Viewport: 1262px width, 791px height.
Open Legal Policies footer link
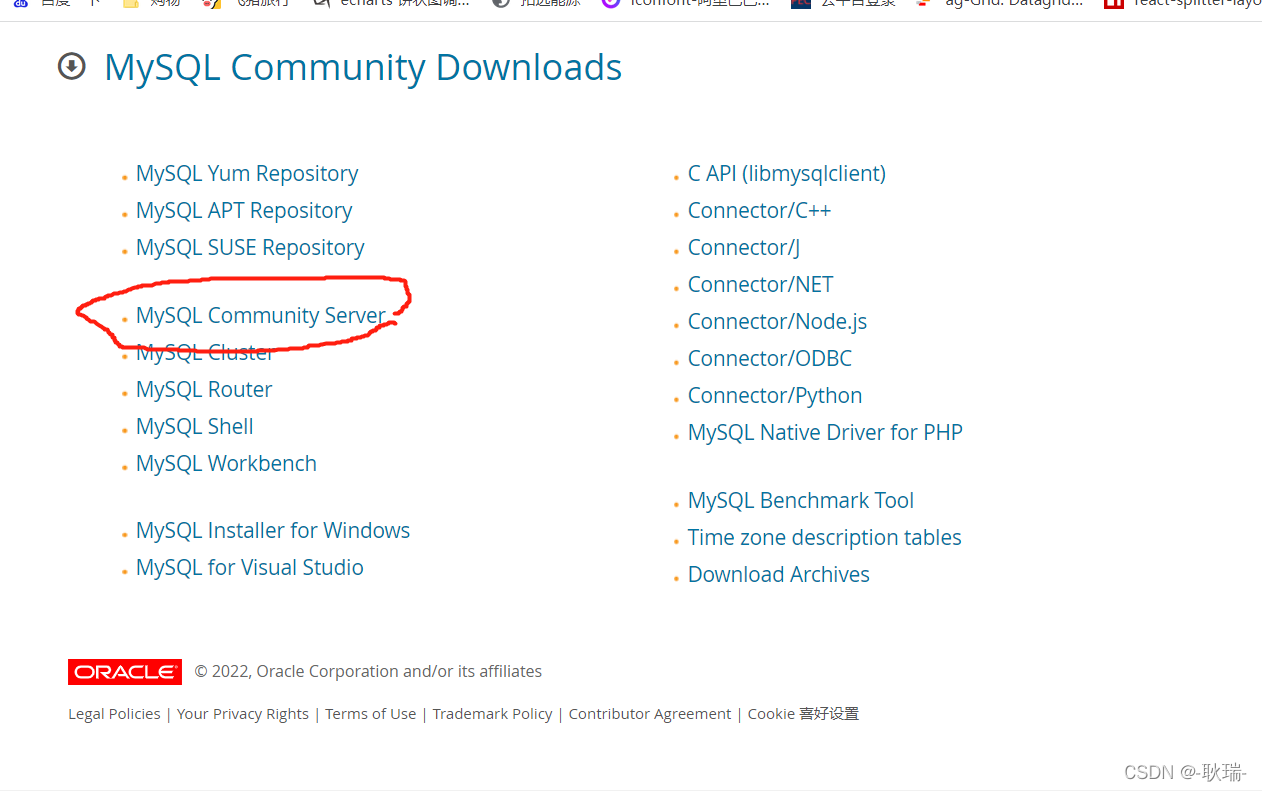114,714
